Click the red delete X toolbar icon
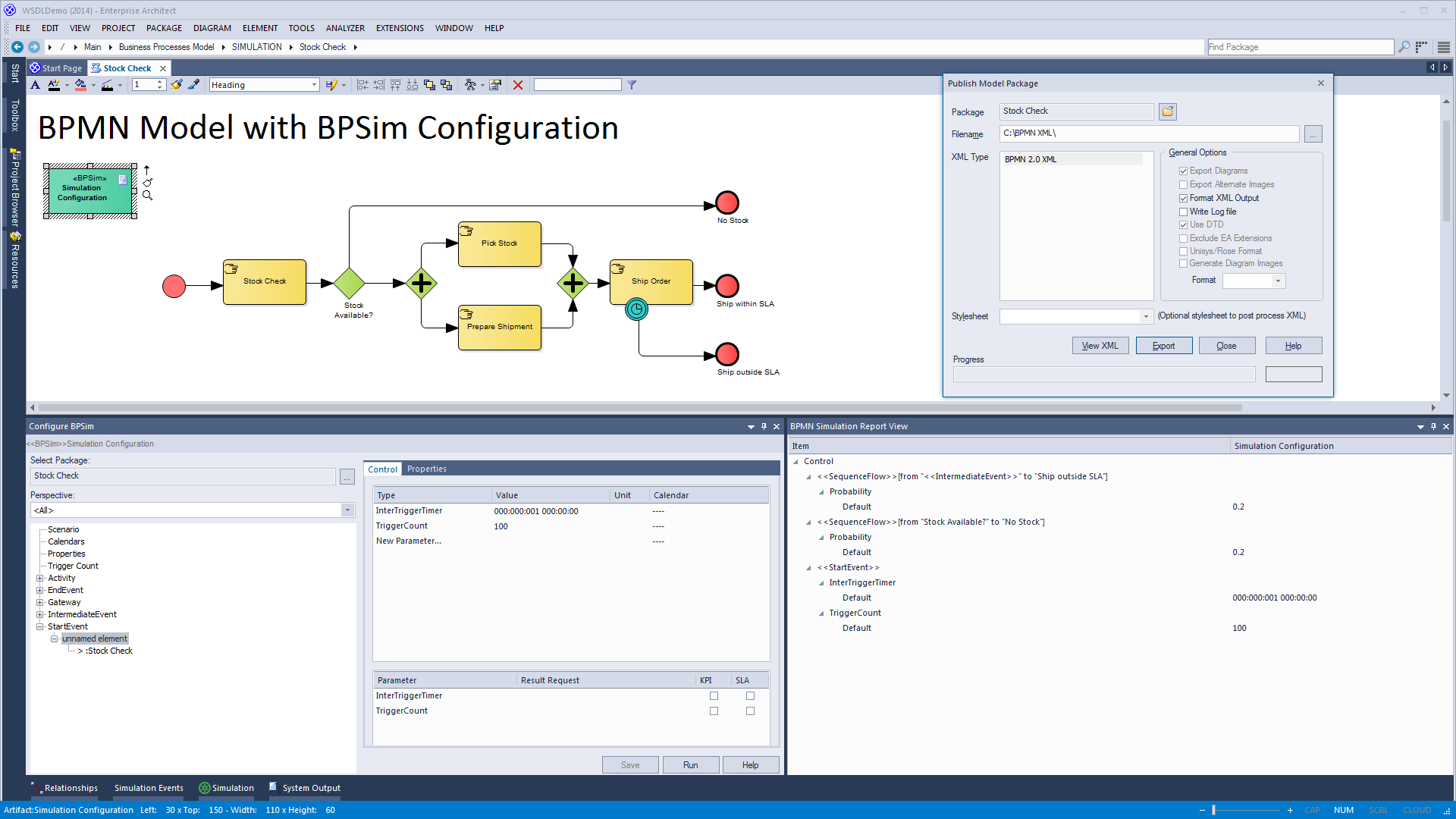This screenshot has width=1456, height=819. click(518, 85)
